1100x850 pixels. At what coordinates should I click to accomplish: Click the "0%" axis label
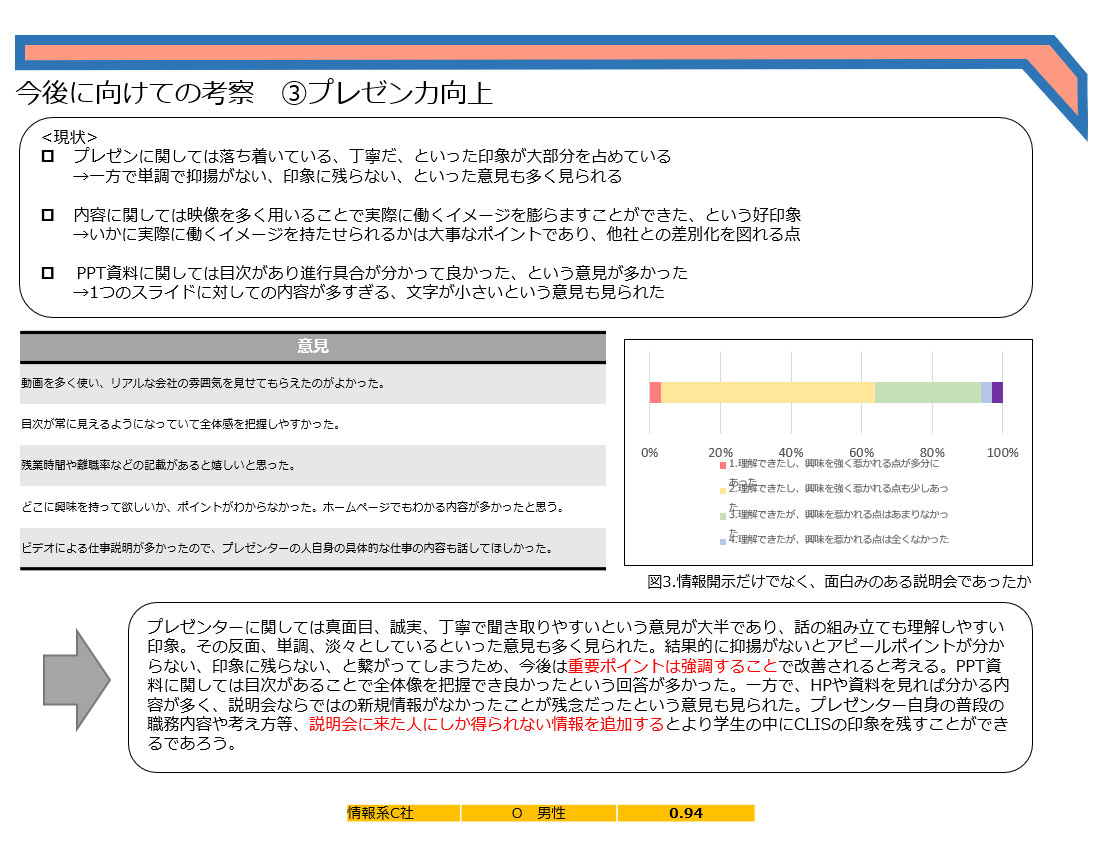(x=650, y=452)
